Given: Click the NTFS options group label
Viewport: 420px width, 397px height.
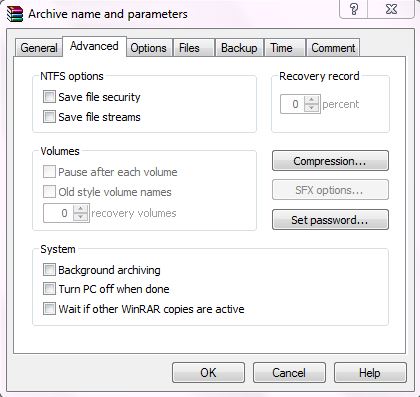Looking at the screenshot, I should pyautogui.click(x=72, y=76).
